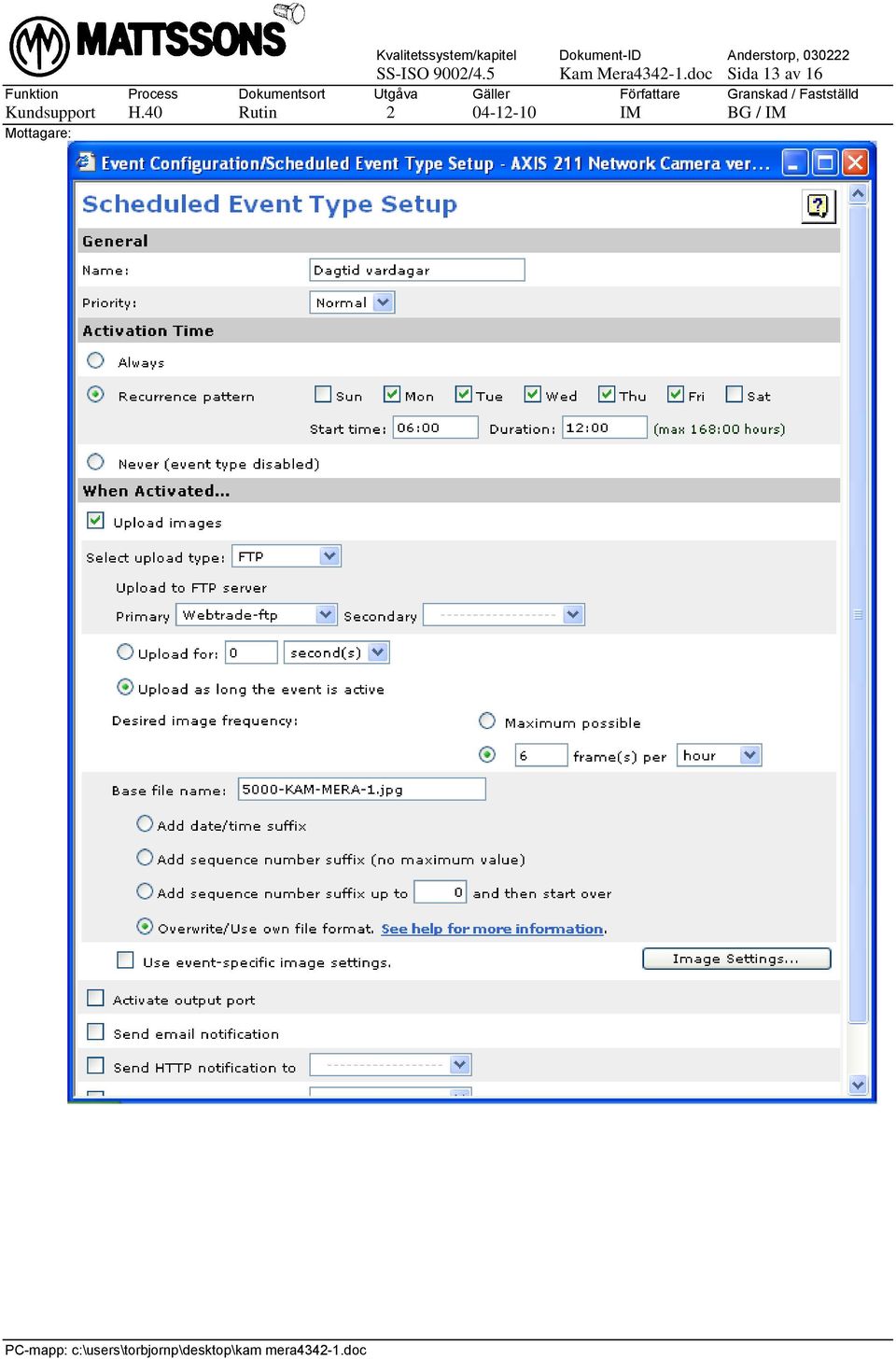Choose Maximum possible image frequency
Screen dimensions: 896x1359
[487, 721]
